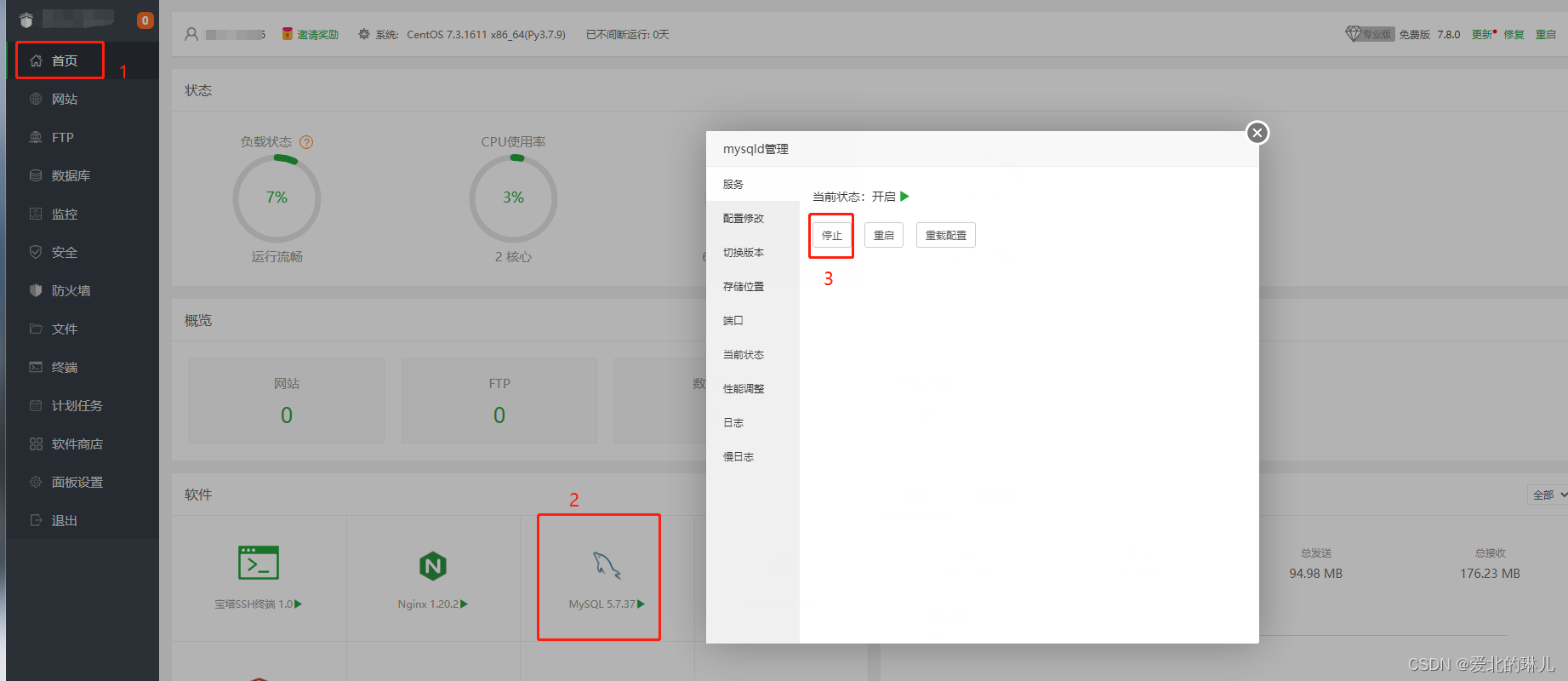This screenshot has height=681, width=1568.
Task: Select the 日志 tab
Action: (753, 422)
